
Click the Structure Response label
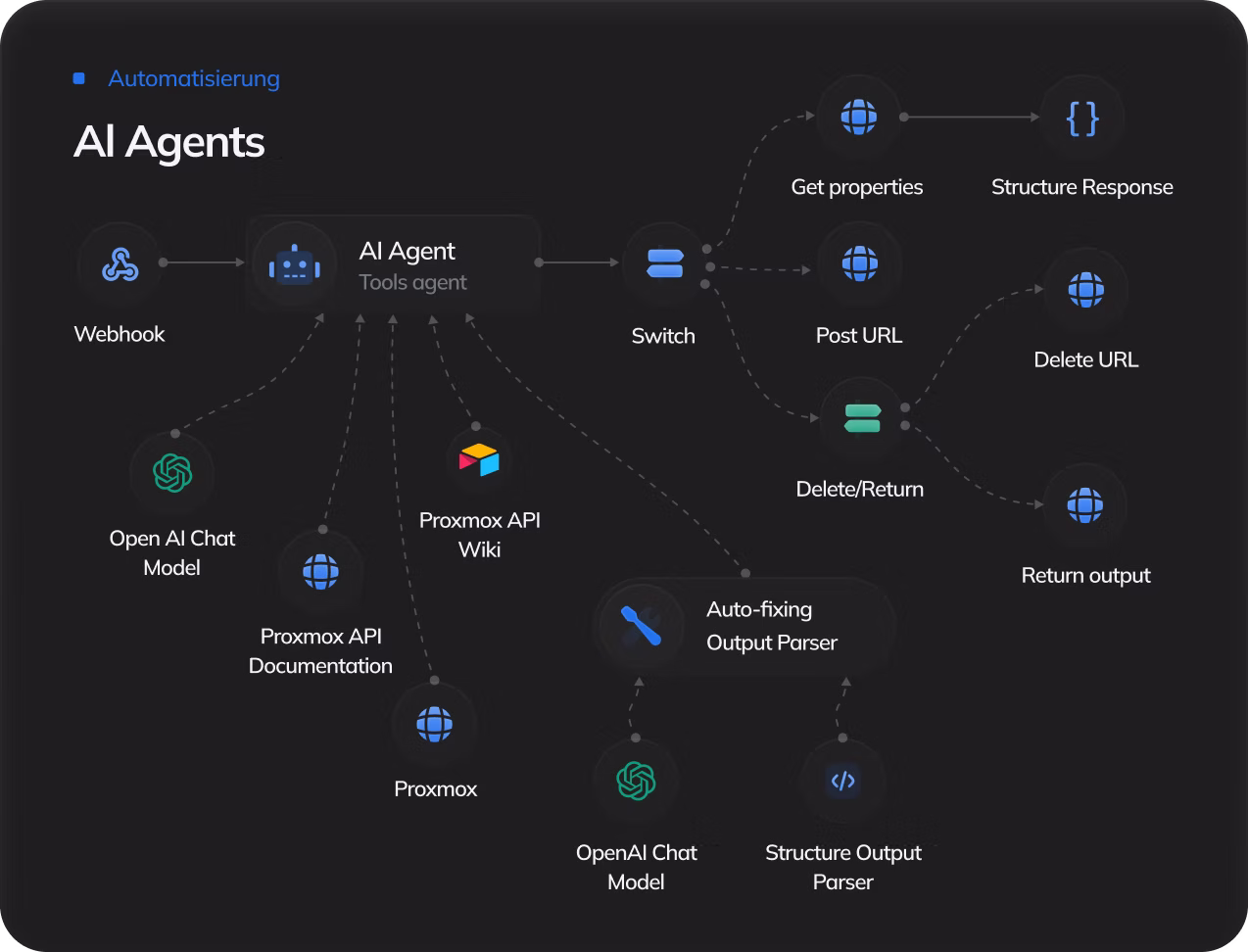pyautogui.click(x=1082, y=187)
